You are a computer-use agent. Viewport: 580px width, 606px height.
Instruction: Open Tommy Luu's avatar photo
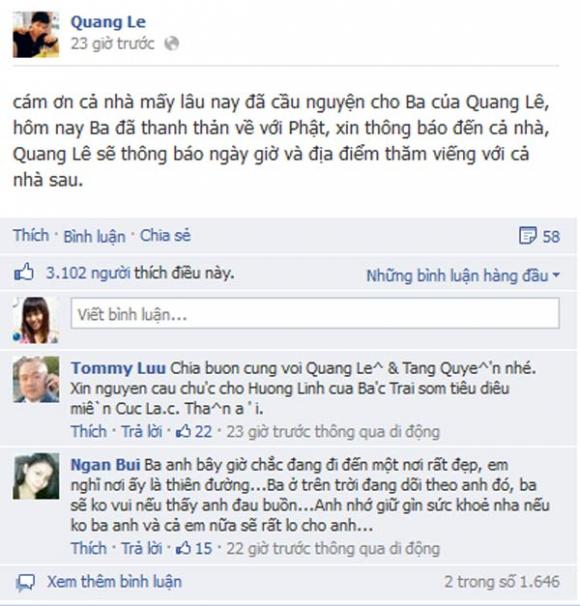(36, 379)
